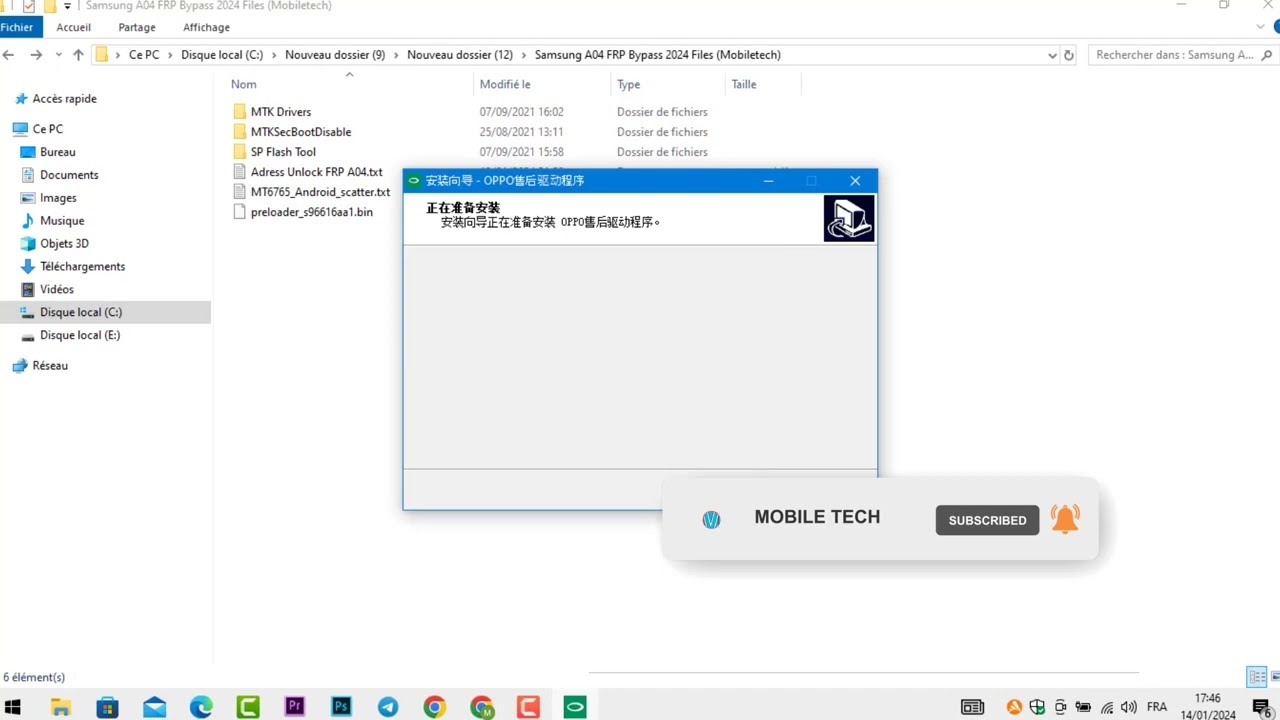Click Disque local (C:) in breadcrumb
The height and width of the screenshot is (720, 1280).
coord(222,55)
